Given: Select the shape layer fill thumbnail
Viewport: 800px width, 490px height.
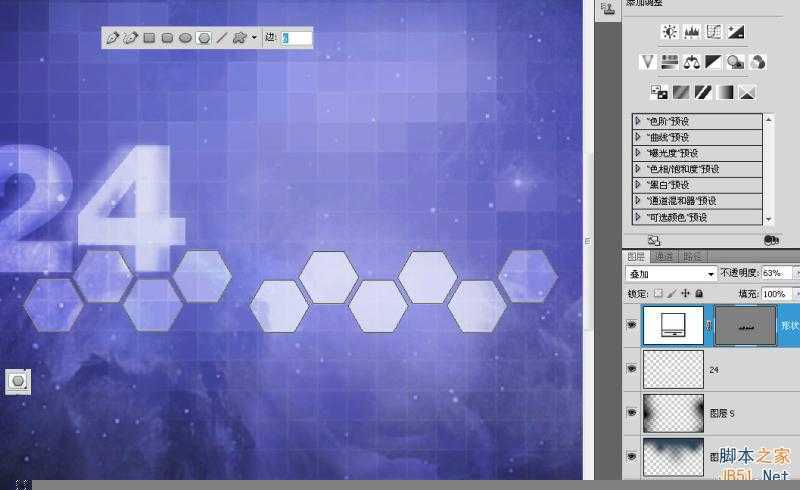Looking at the screenshot, I should [x=673, y=325].
